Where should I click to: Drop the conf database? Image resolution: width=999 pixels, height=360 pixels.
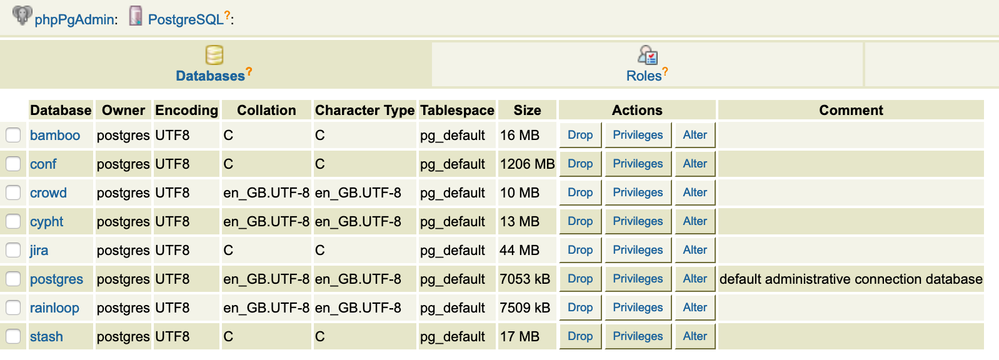pos(580,164)
